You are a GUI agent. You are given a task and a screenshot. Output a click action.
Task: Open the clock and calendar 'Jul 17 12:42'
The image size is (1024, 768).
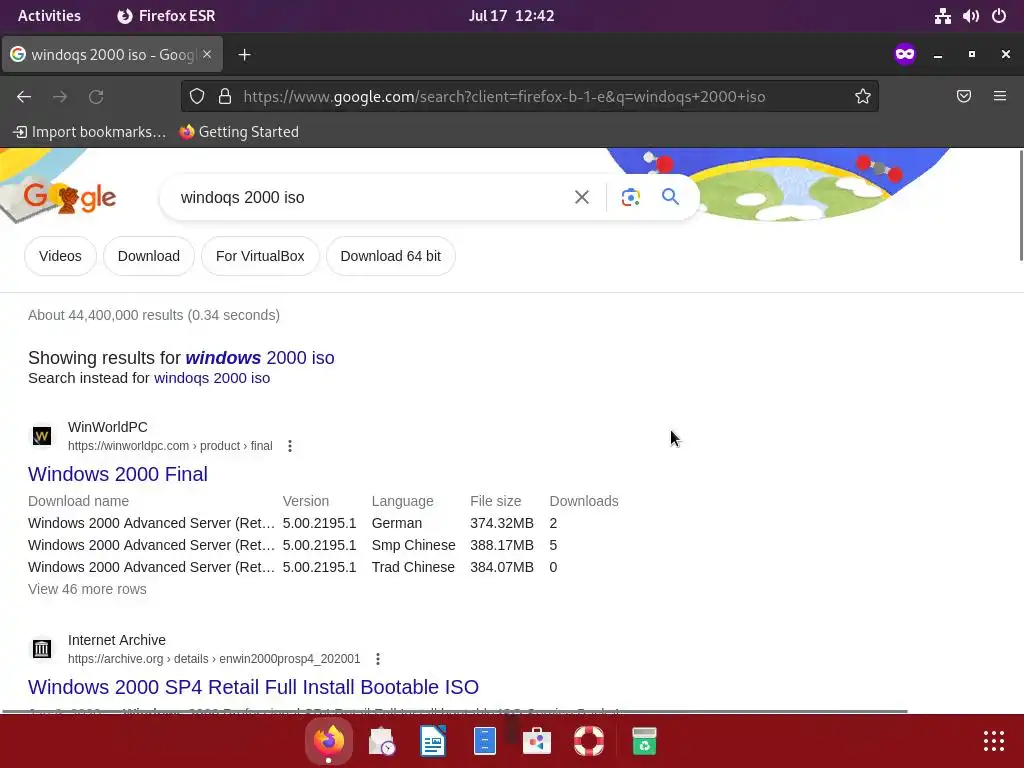[x=511, y=16]
